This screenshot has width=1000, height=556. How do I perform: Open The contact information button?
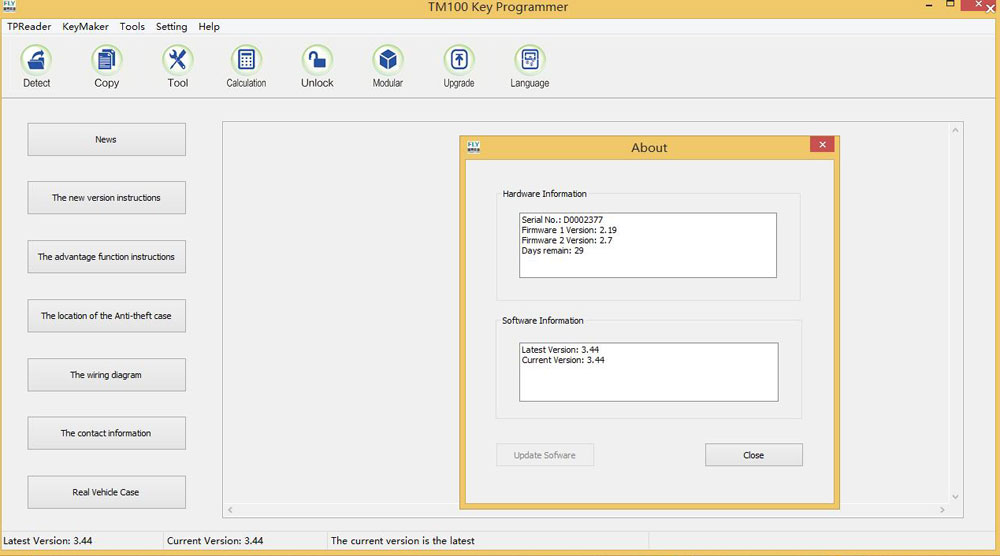click(107, 433)
